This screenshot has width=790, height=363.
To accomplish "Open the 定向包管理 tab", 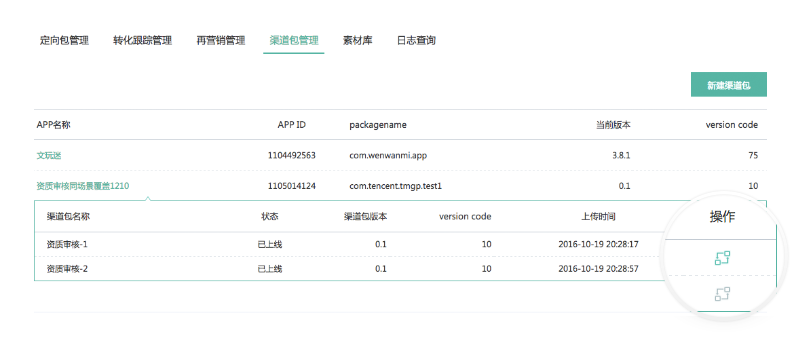I will click(x=64, y=41).
